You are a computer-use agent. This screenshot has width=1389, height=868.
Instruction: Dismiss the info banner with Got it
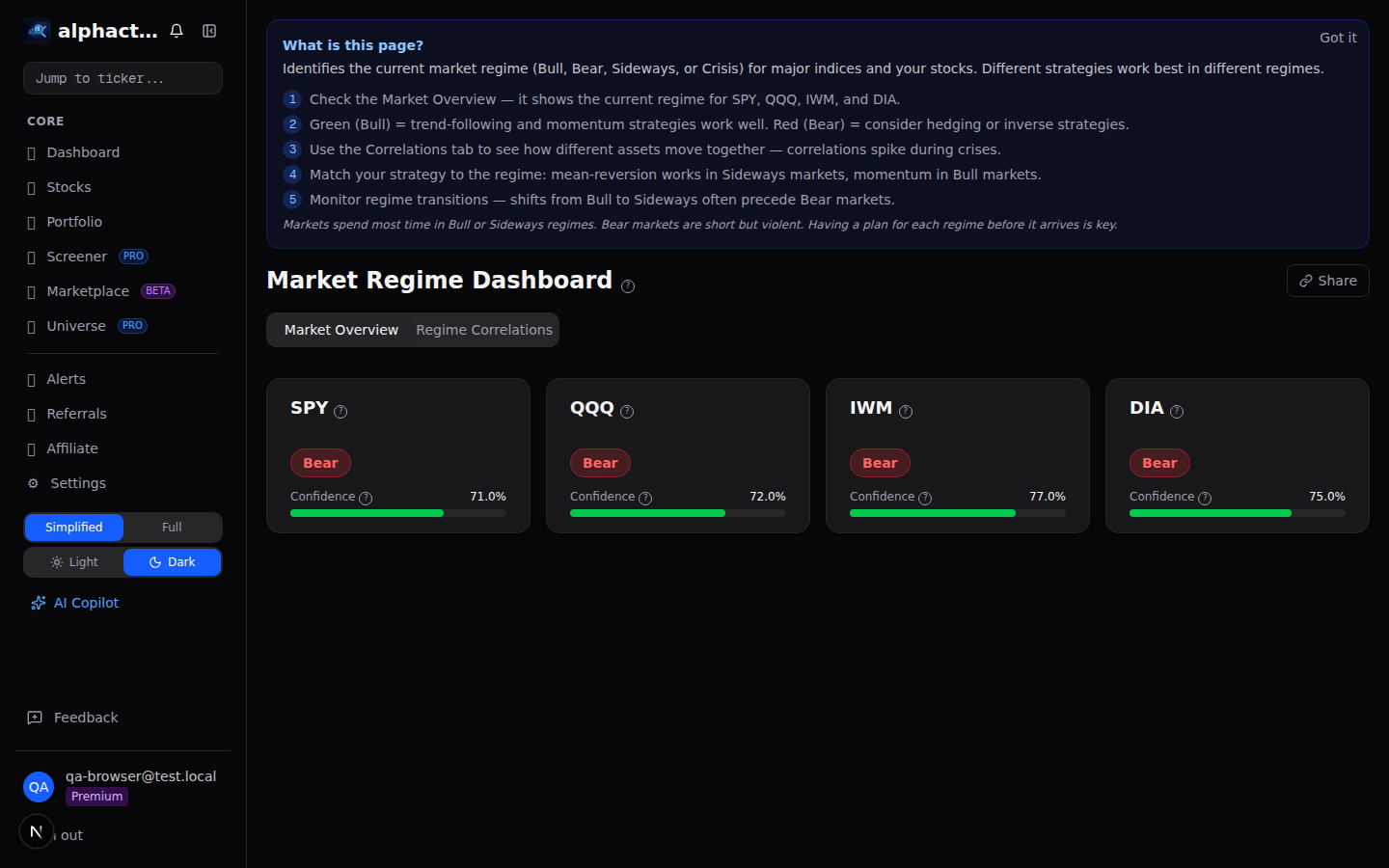coord(1338,38)
